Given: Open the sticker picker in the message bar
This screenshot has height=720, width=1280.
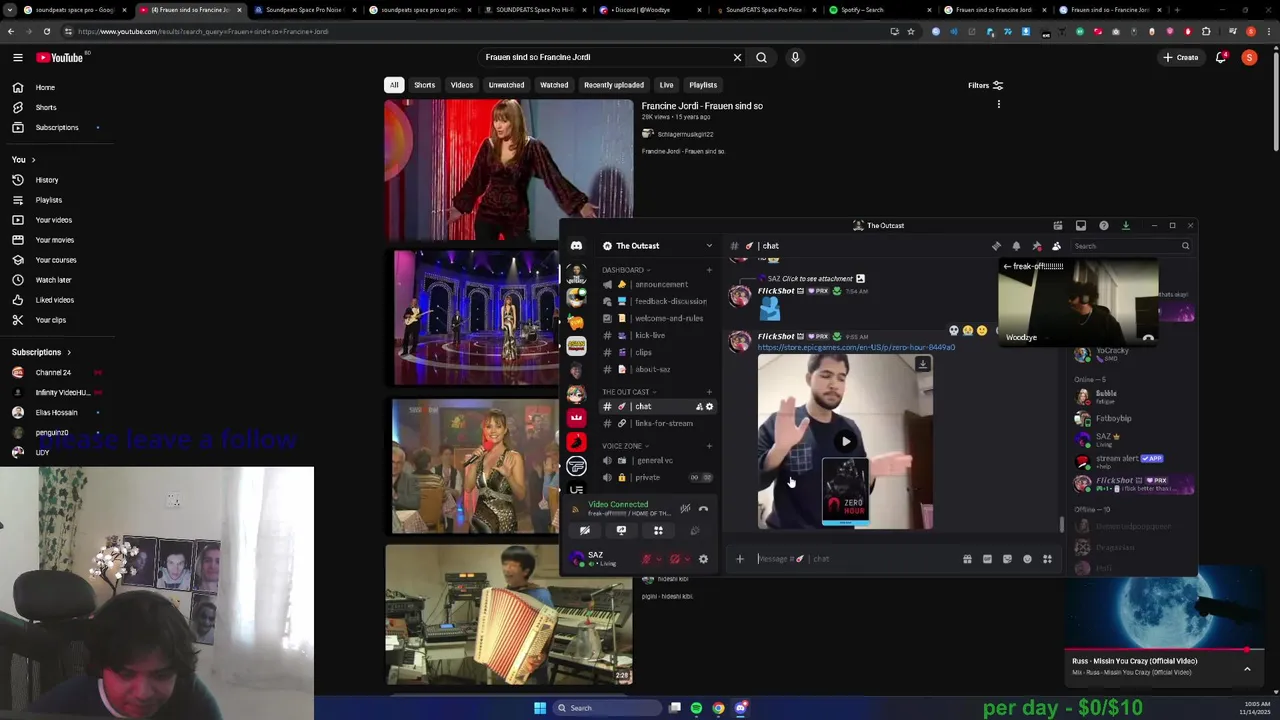Looking at the screenshot, I should 1007,559.
